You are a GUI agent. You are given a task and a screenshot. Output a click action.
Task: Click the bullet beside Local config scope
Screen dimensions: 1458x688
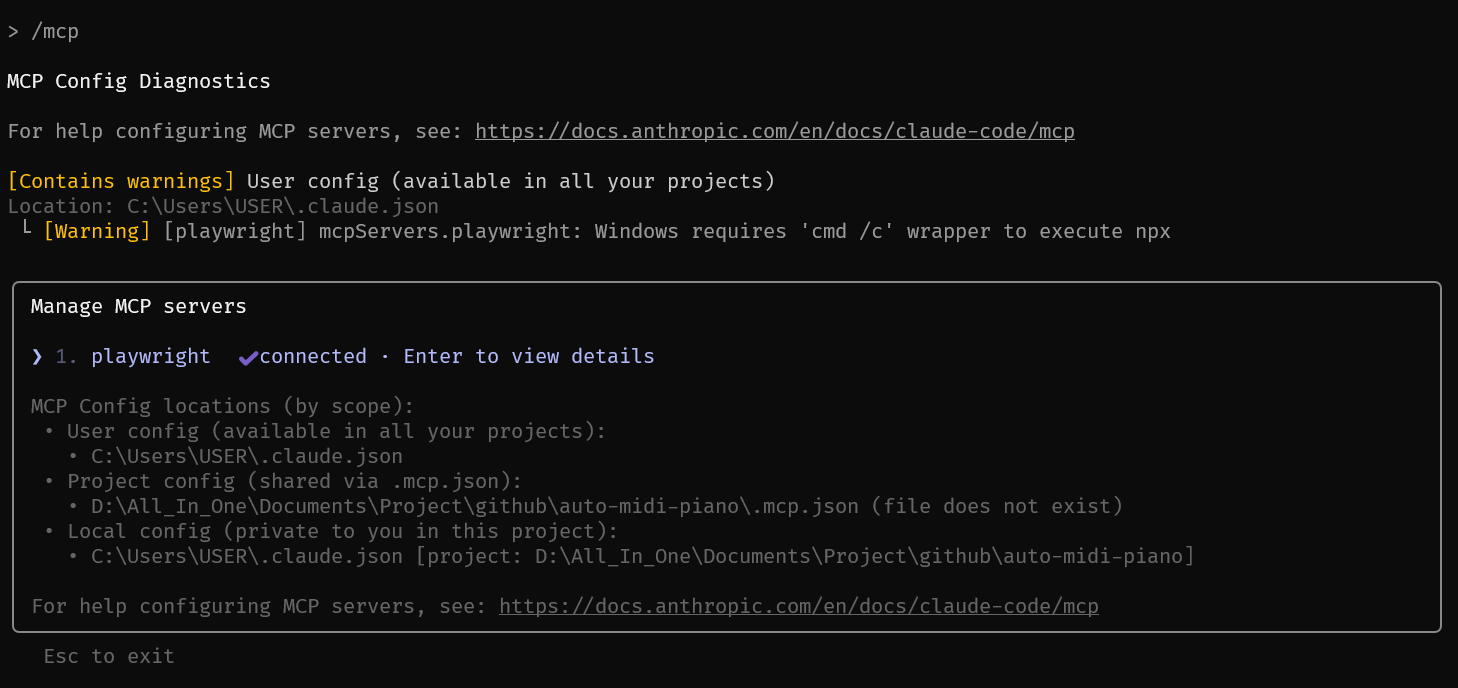49,530
